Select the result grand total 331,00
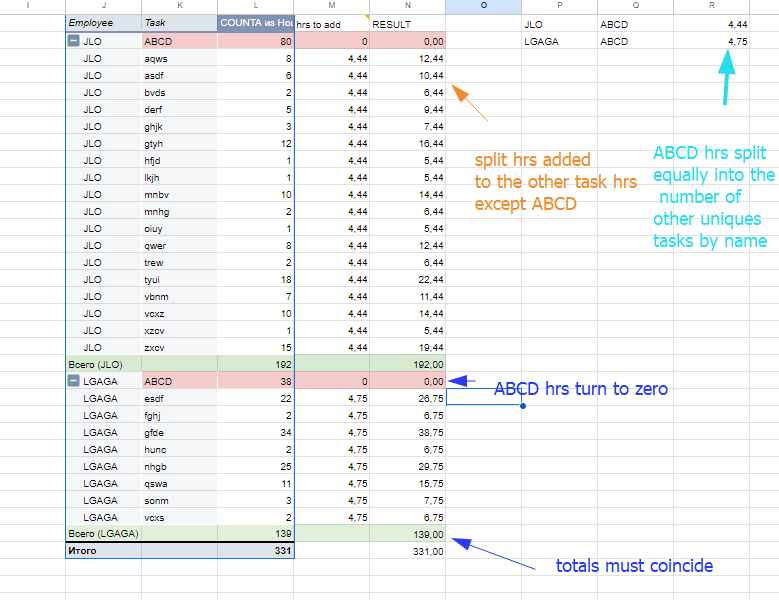779x600 pixels. click(407, 551)
